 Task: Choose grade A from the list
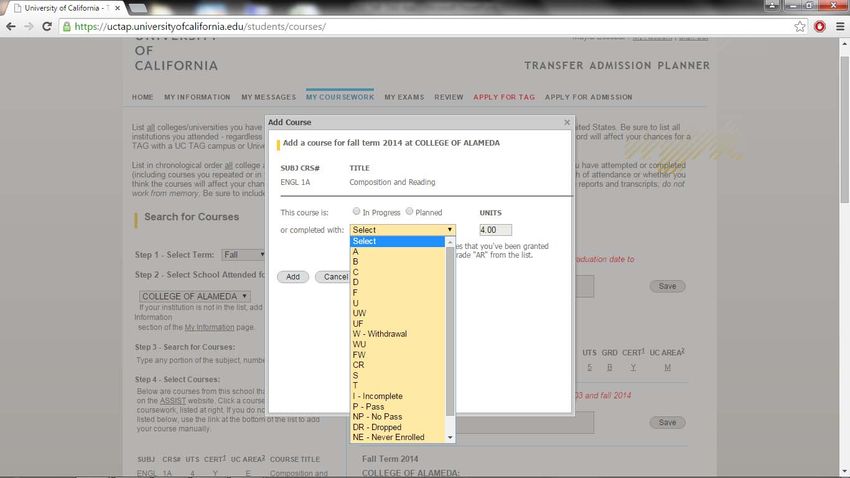397,251
